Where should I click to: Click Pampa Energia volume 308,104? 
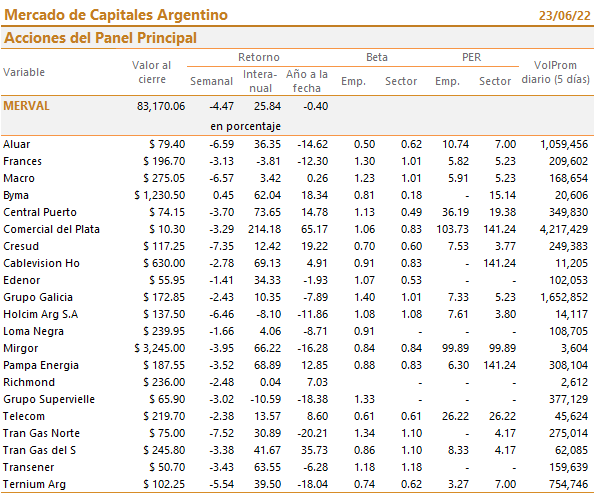[x=569, y=365]
